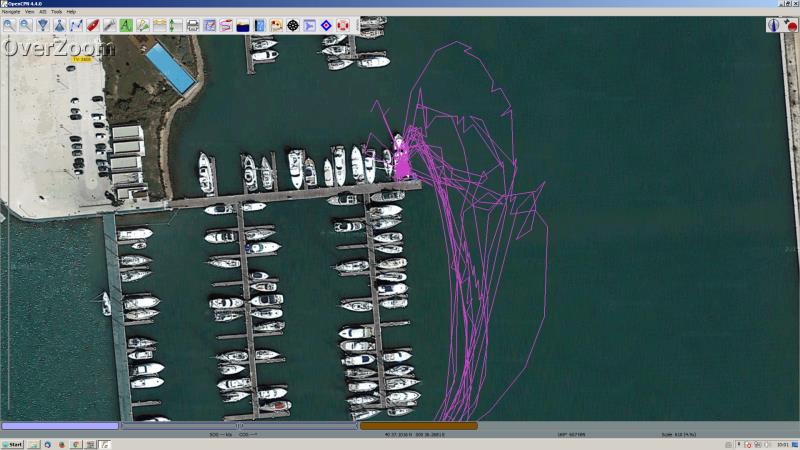Click the red GPS status indicator
The width and height of the screenshot is (800, 450).
790,25
